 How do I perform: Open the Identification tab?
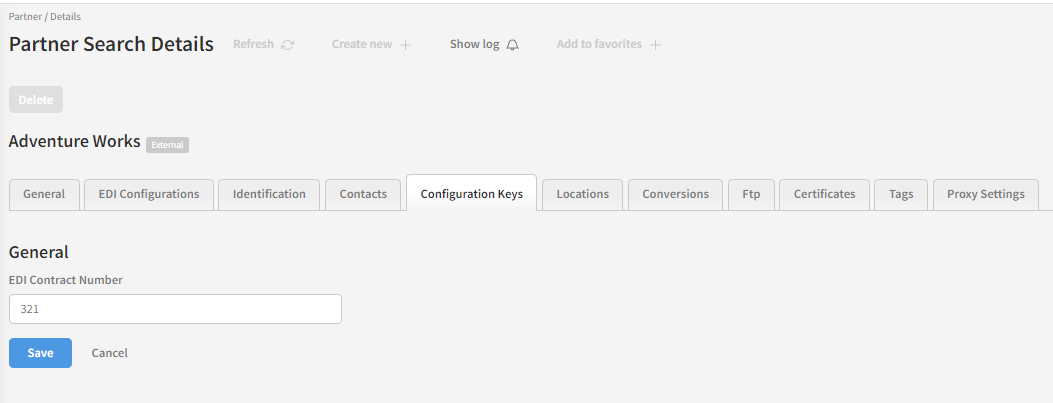coord(269,194)
